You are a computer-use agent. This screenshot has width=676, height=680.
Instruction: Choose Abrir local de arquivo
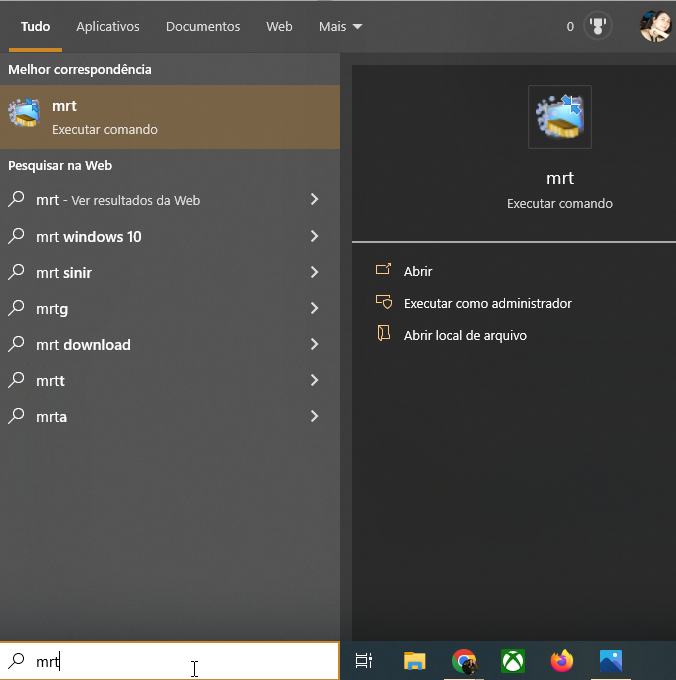click(465, 335)
